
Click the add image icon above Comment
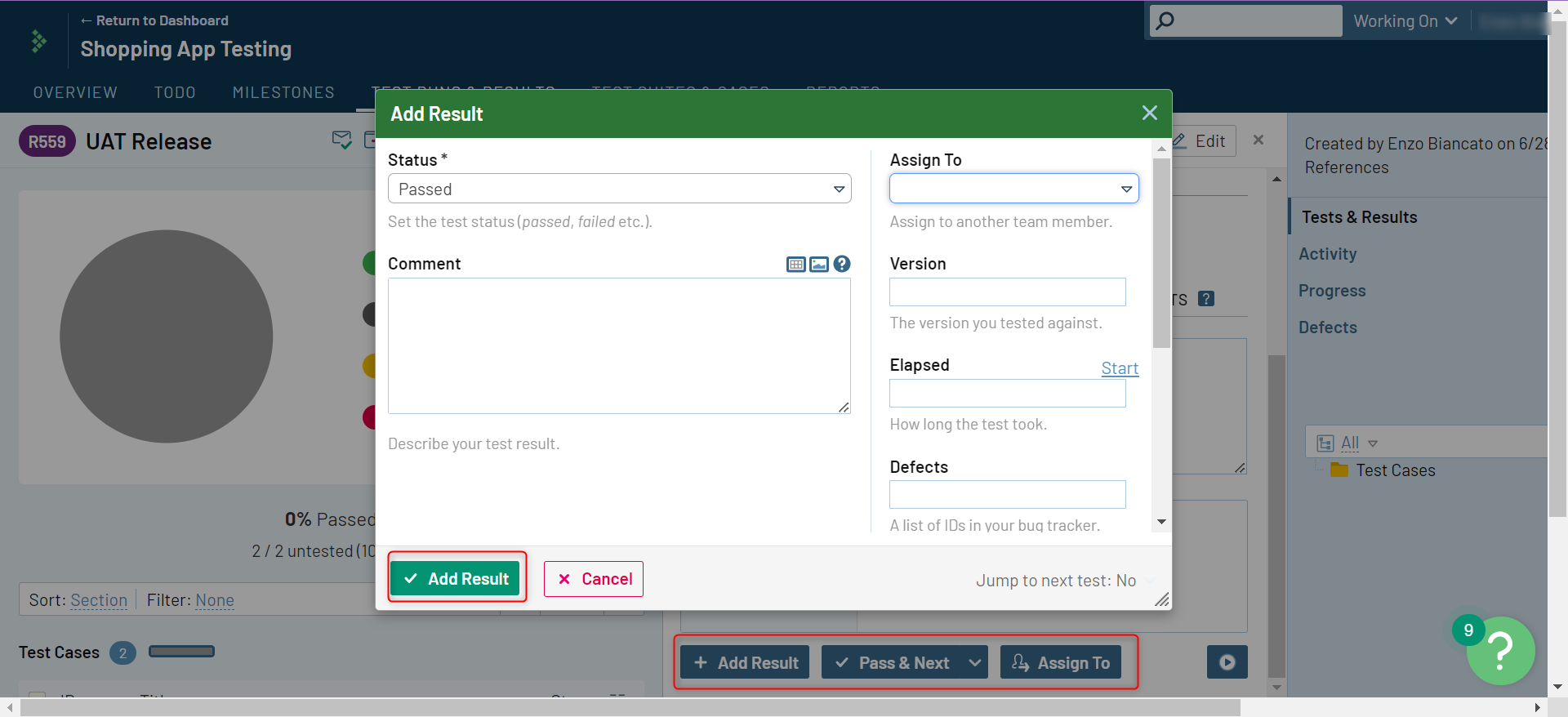coord(818,265)
